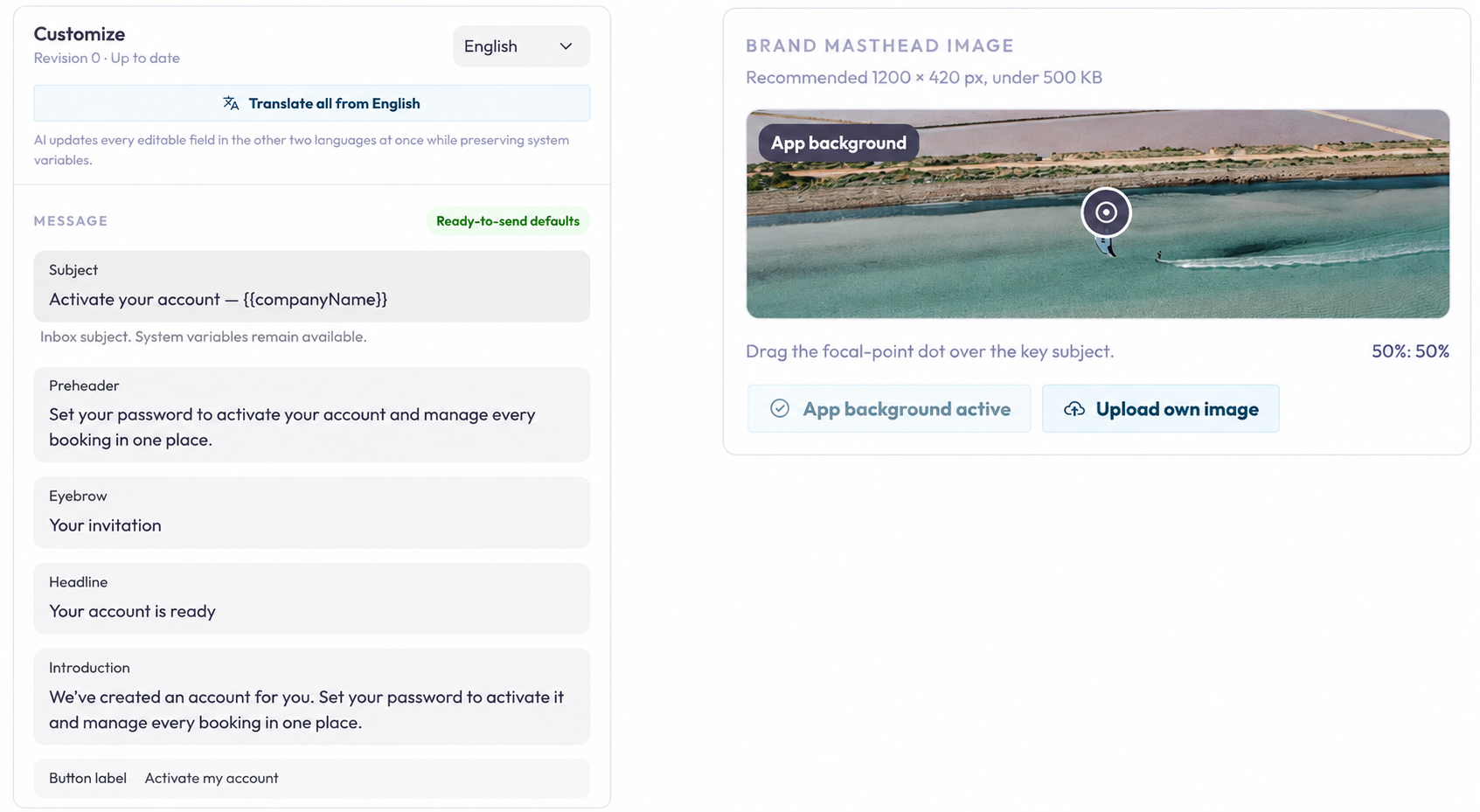Click the App background label on image
The width and height of the screenshot is (1480, 812).
coord(838,143)
